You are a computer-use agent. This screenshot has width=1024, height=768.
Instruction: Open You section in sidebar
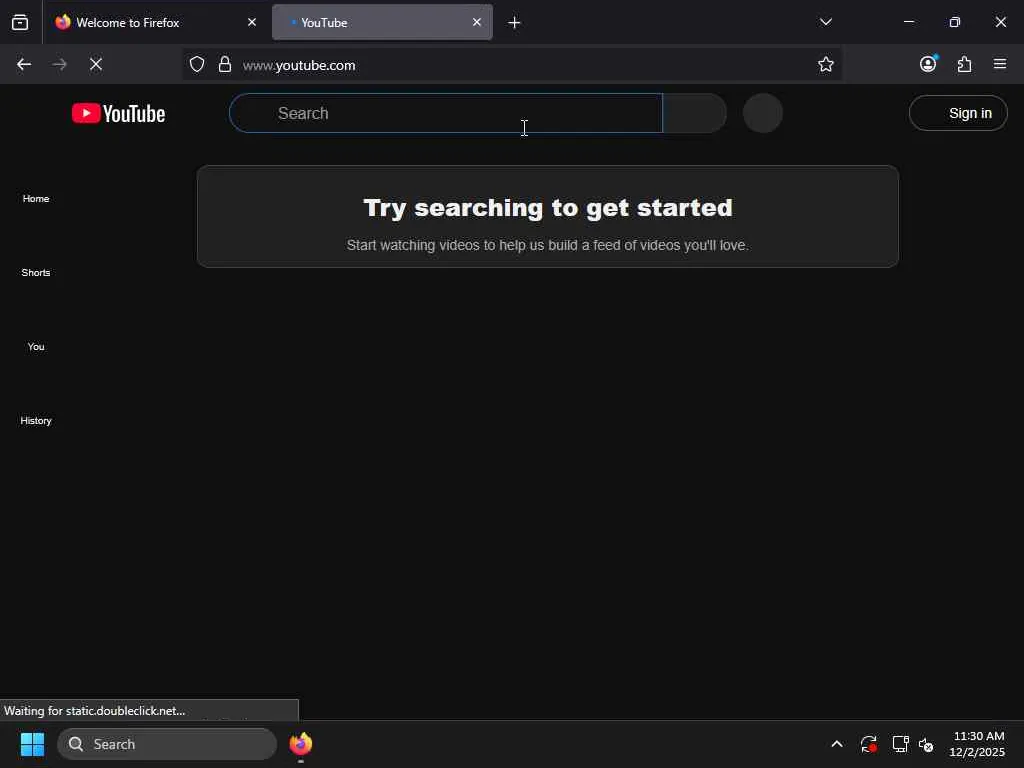36,346
